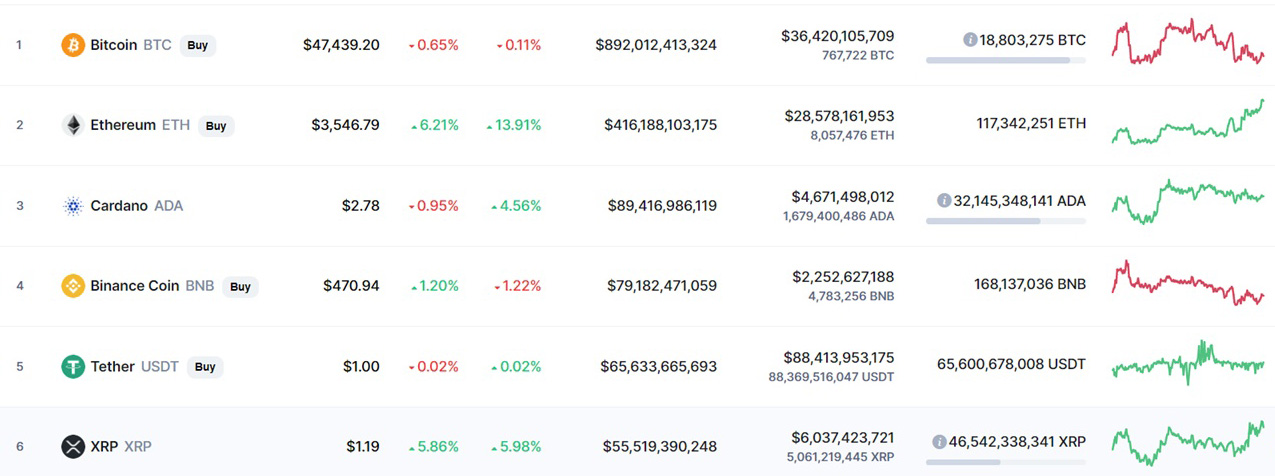Click the Tether logo icon

(x=73, y=366)
